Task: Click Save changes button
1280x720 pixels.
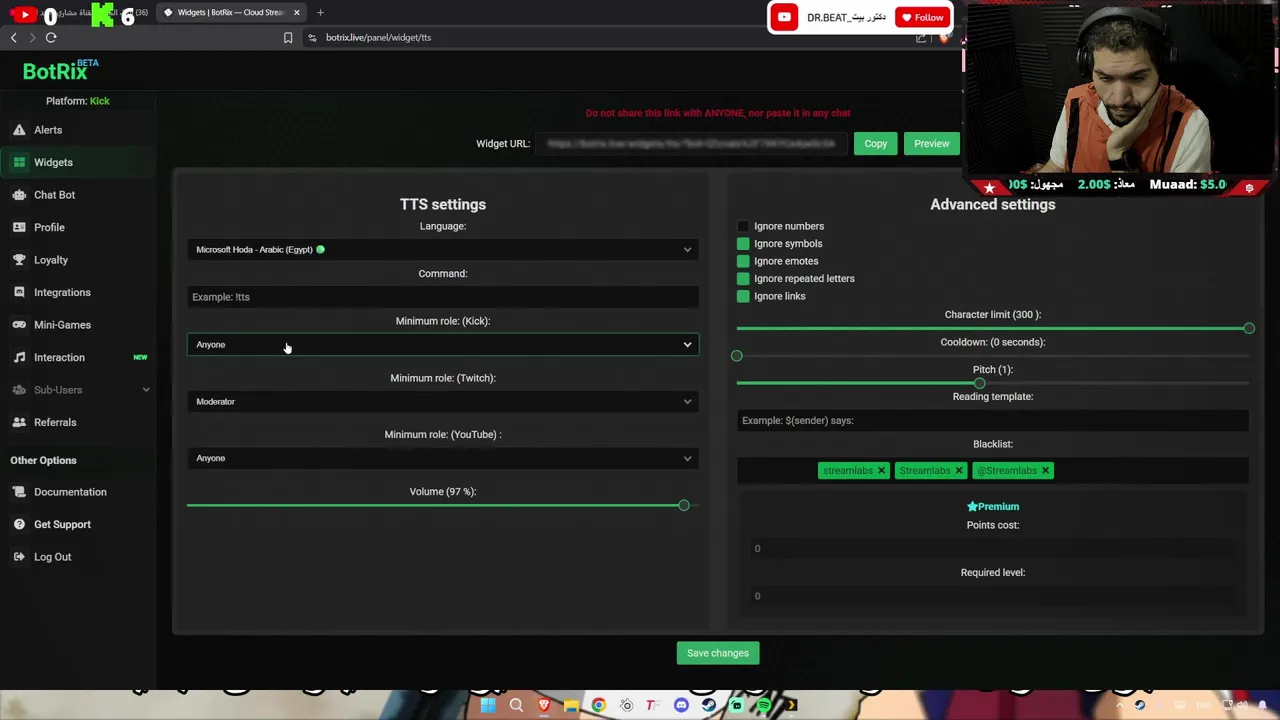Action: click(717, 653)
